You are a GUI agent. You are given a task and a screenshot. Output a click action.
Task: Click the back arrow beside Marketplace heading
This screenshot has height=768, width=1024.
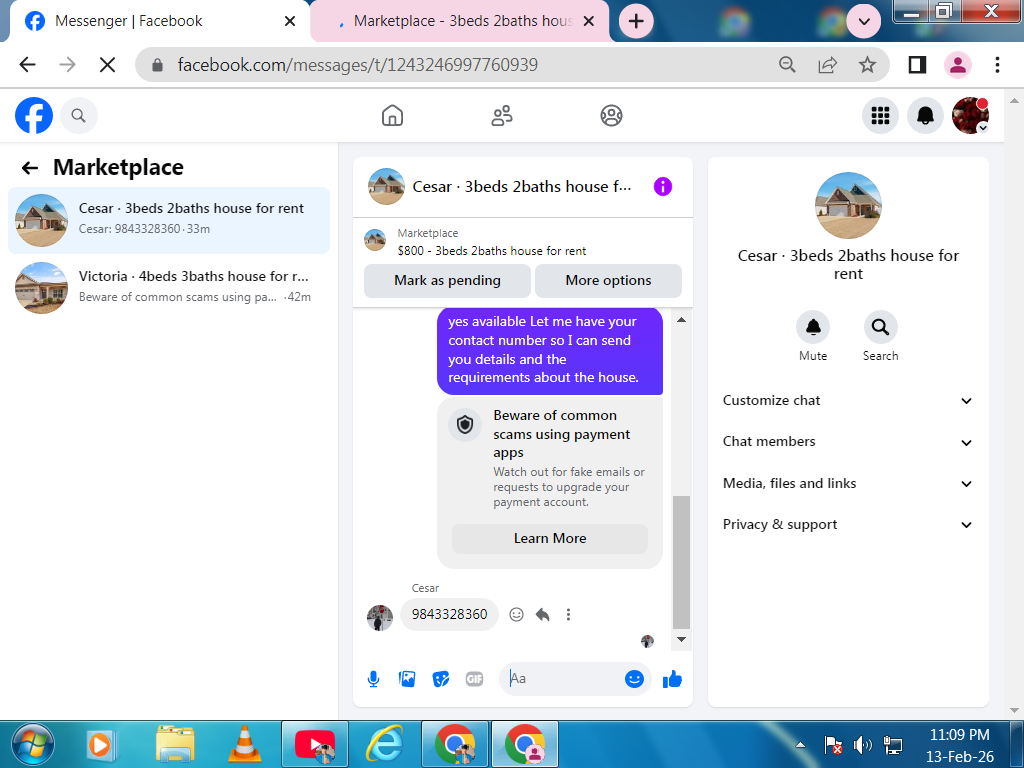[29, 168]
